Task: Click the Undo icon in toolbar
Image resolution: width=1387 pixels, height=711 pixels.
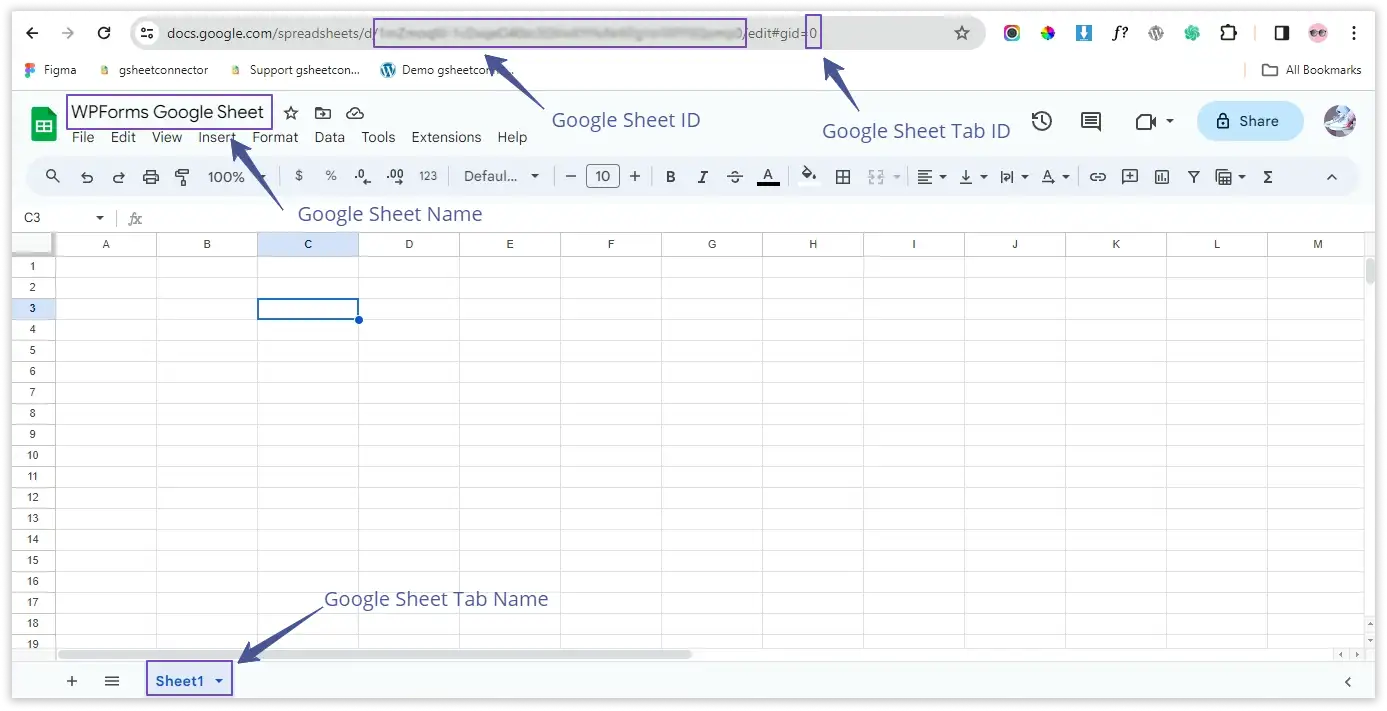Action: pos(87,177)
